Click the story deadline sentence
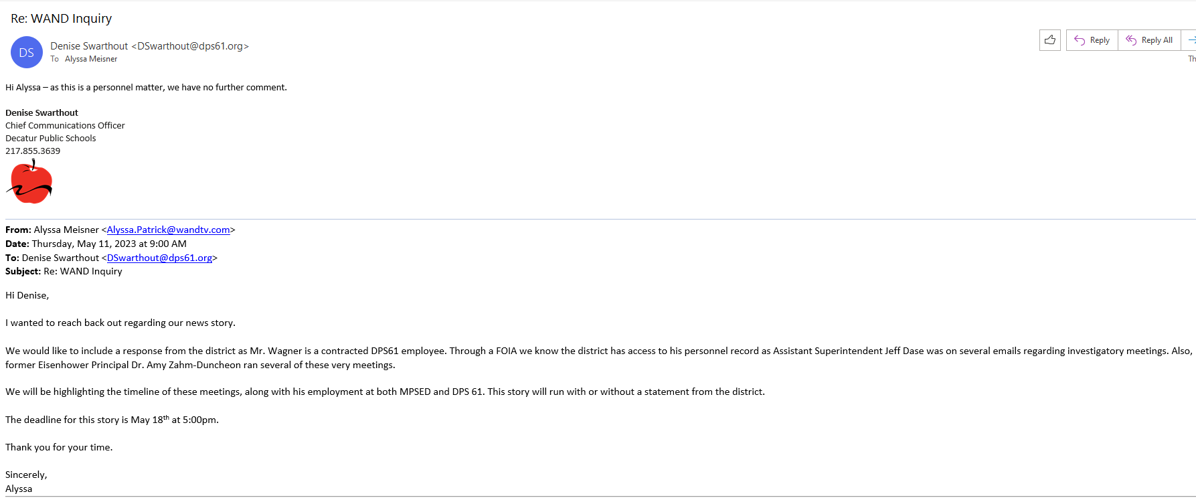The height and width of the screenshot is (500, 1196). pyautogui.click(x=112, y=420)
